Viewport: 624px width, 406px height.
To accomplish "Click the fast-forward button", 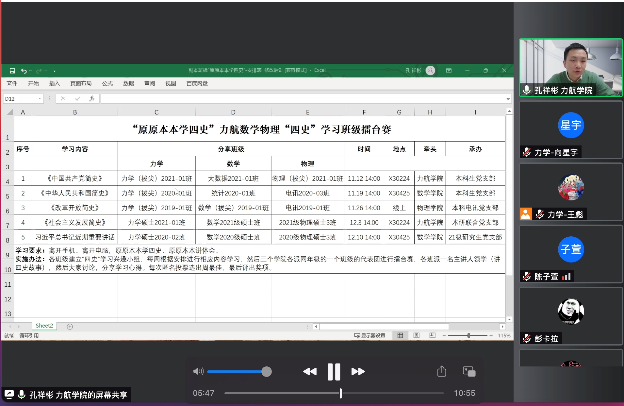I will pos(358,371).
